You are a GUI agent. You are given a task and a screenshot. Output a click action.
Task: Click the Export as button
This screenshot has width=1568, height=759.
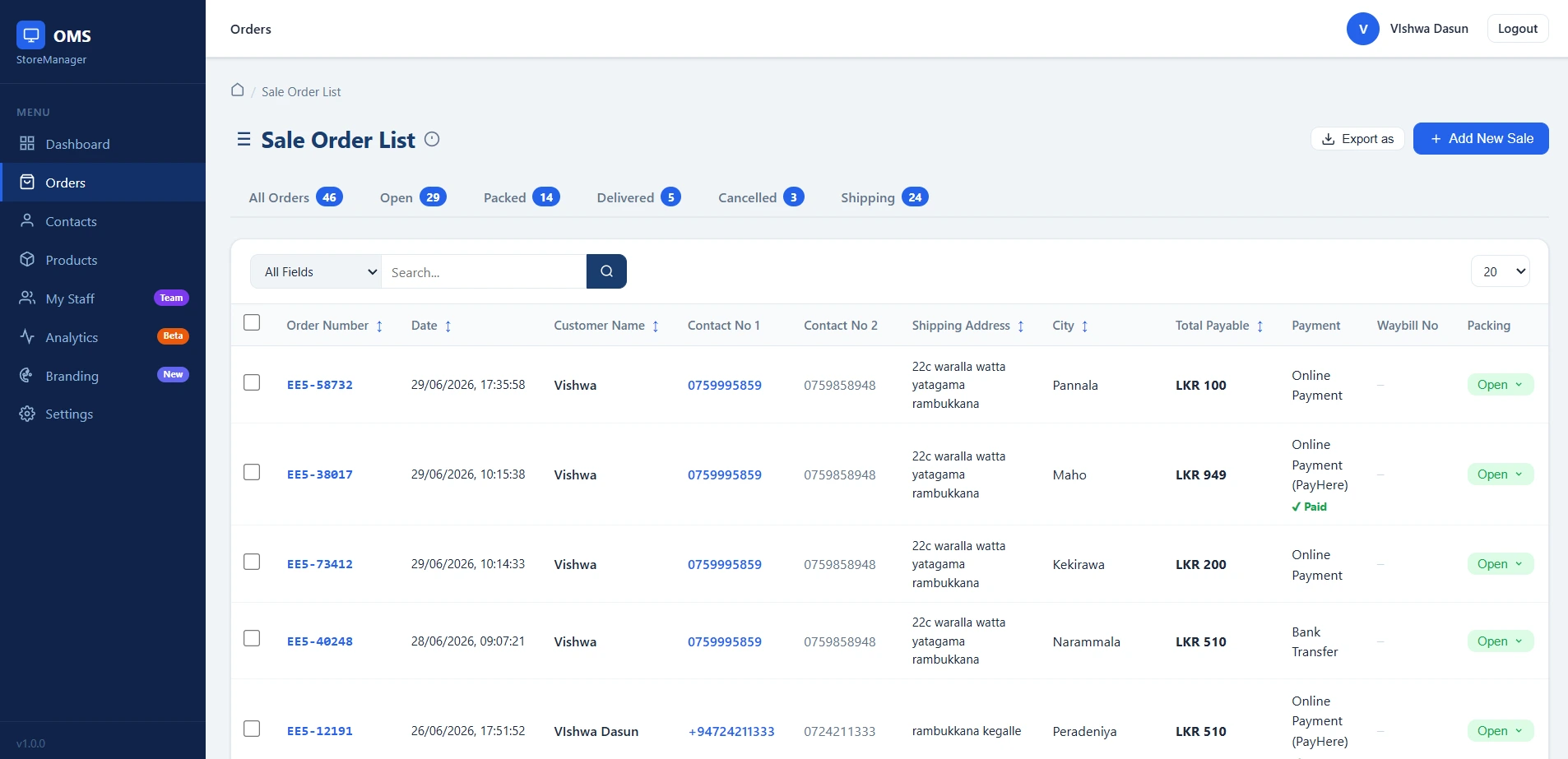click(x=1357, y=139)
